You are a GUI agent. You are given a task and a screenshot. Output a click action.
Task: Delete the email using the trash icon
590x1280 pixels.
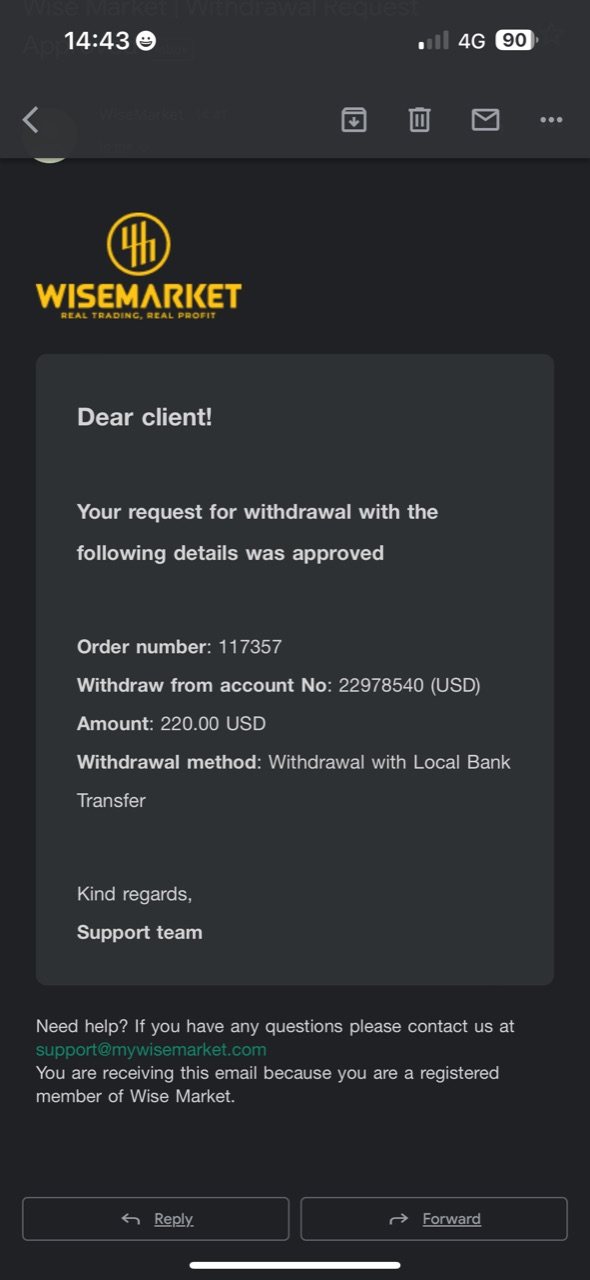pyautogui.click(x=419, y=120)
